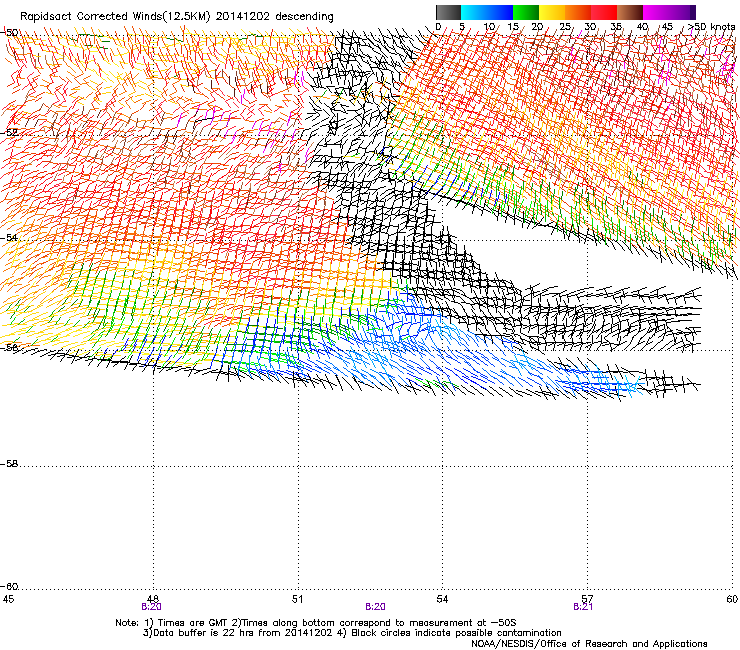740x650 pixels.
Task: Click the orange 25–30 knots legend segment
Action: pyautogui.click(x=578, y=12)
